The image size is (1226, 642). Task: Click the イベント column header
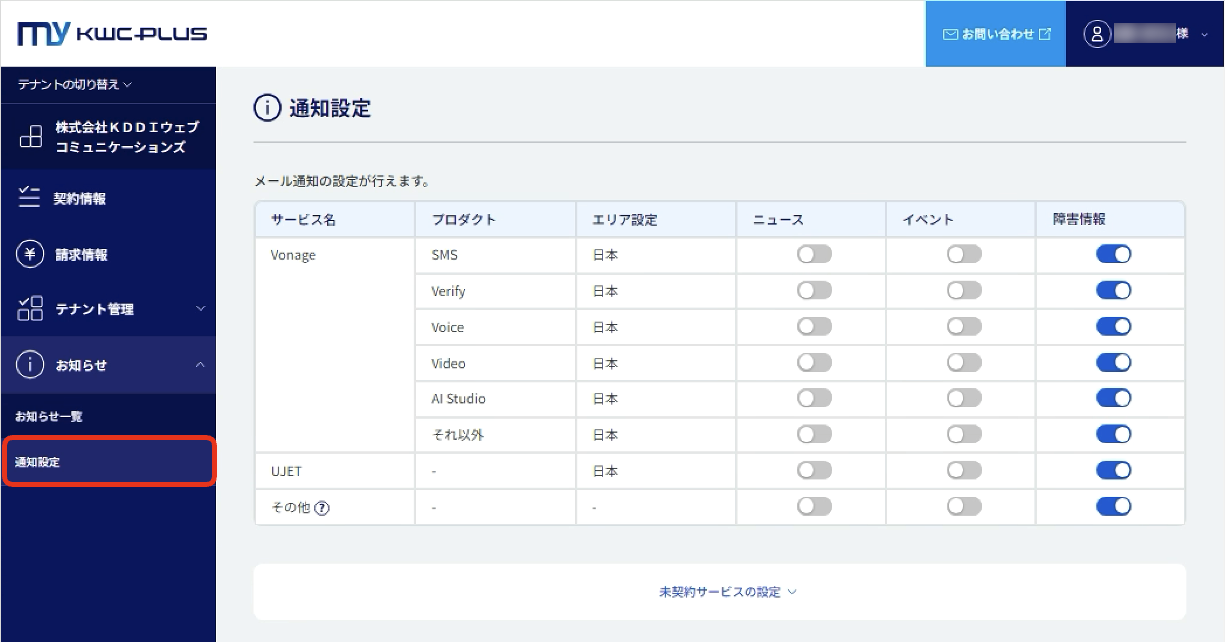(961, 219)
